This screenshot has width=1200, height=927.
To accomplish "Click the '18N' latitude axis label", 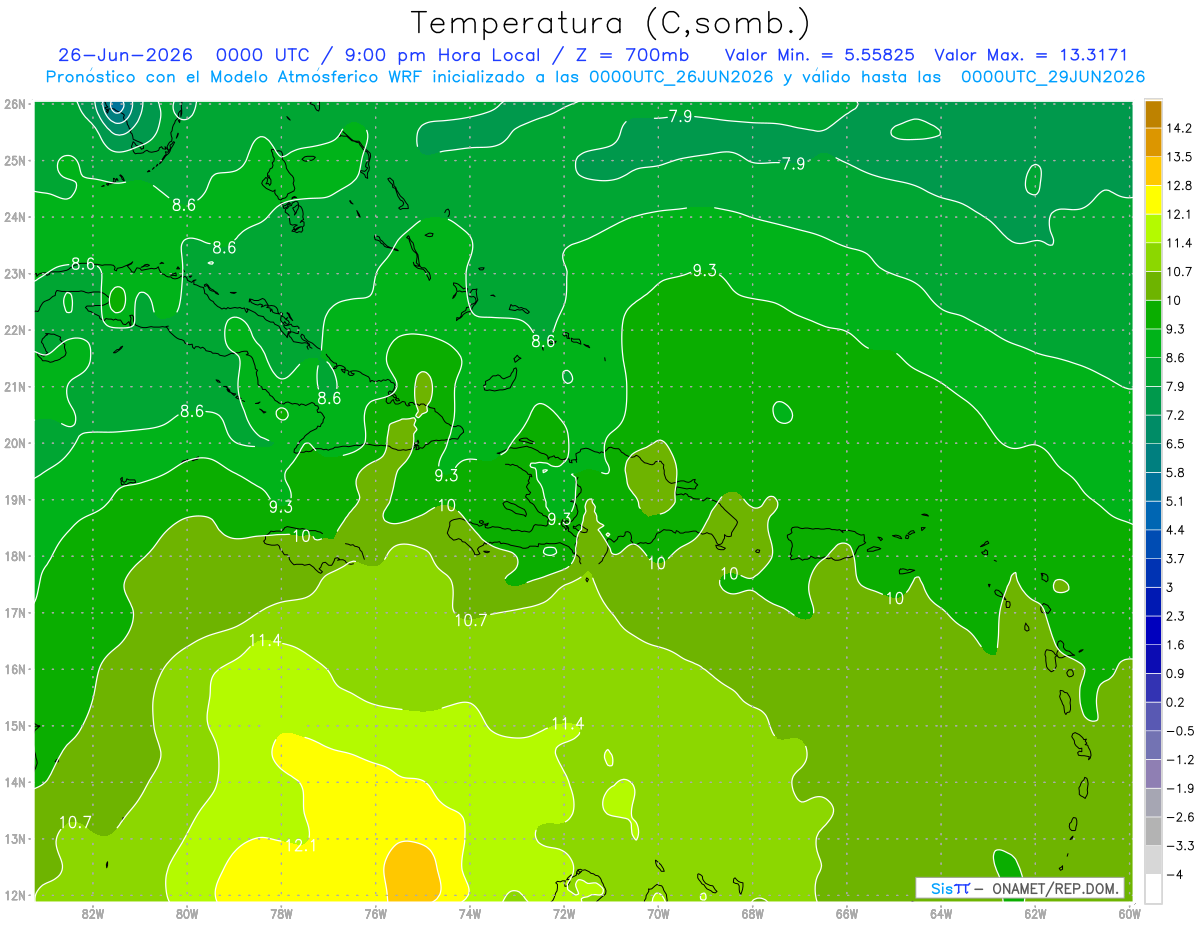I will click(15, 556).
